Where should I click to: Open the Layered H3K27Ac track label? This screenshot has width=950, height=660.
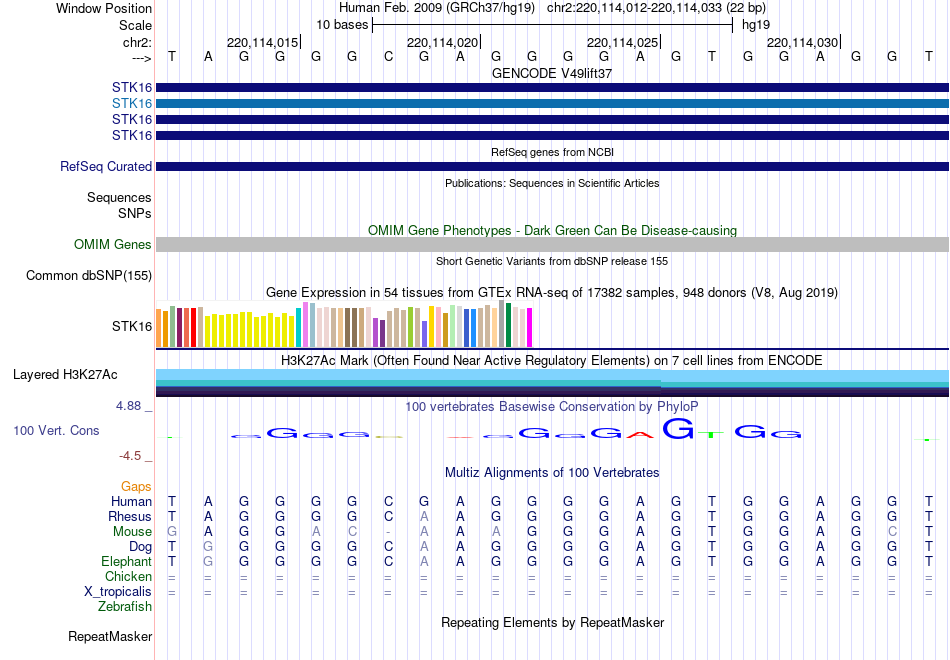point(65,375)
